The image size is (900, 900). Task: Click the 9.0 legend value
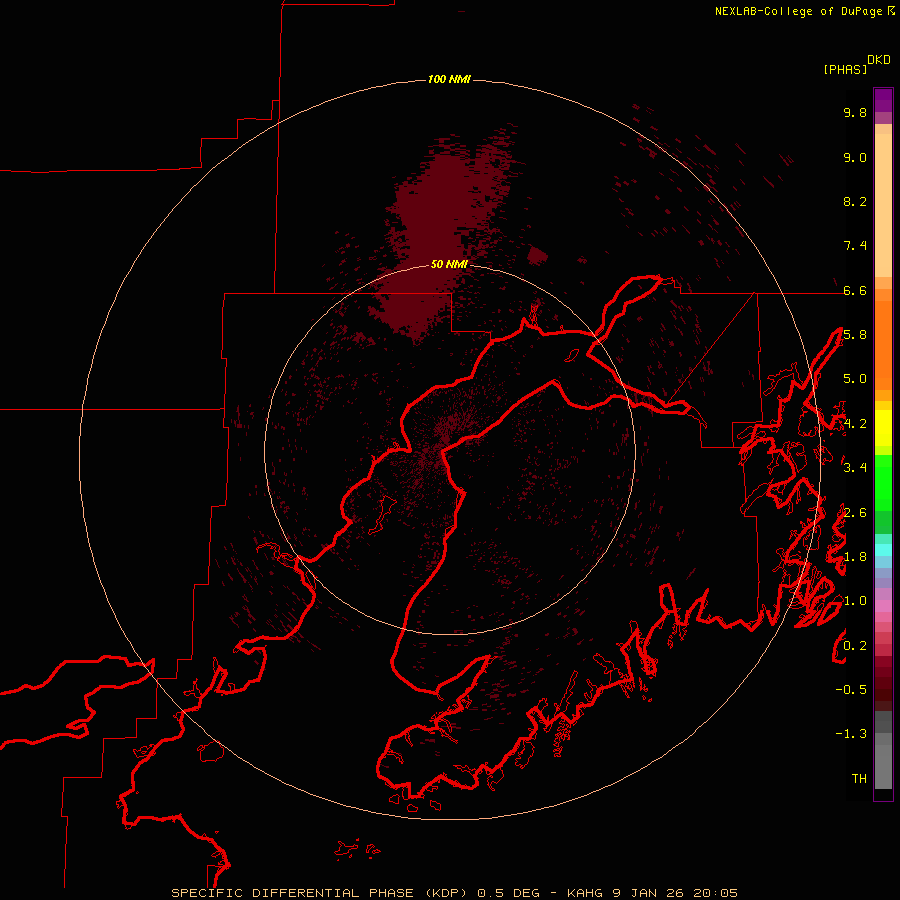click(x=855, y=157)
